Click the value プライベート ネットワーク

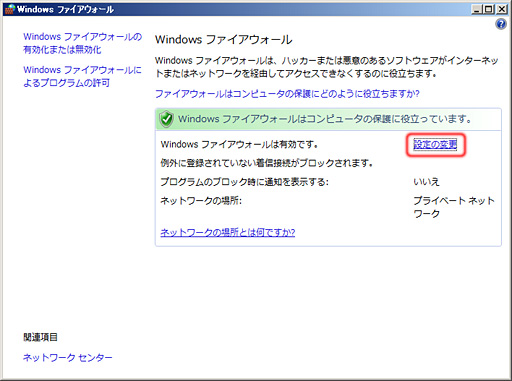pos(454,207)
